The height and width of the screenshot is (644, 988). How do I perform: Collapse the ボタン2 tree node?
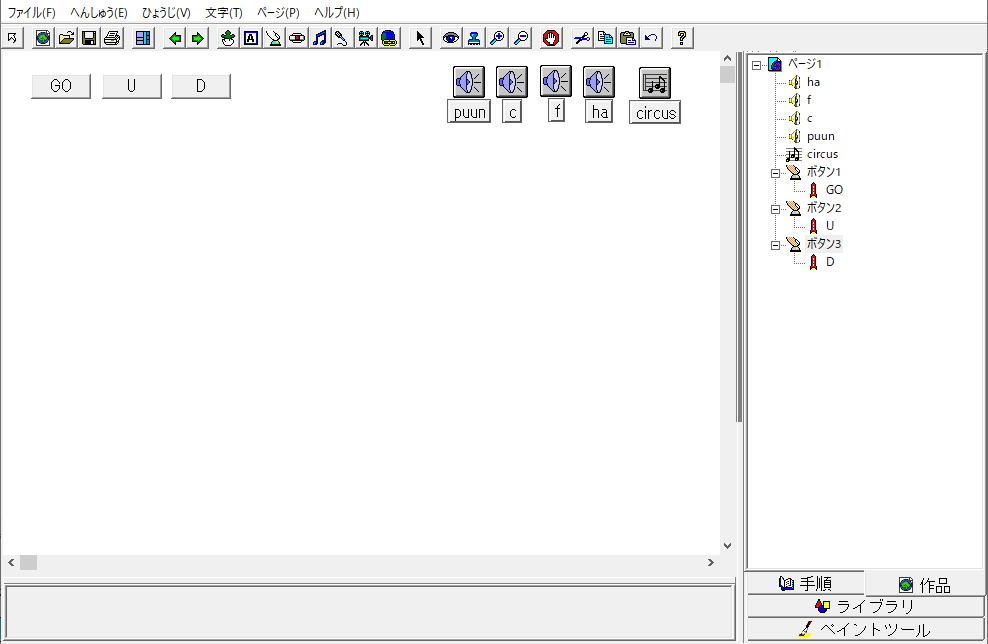click(776, 209)
